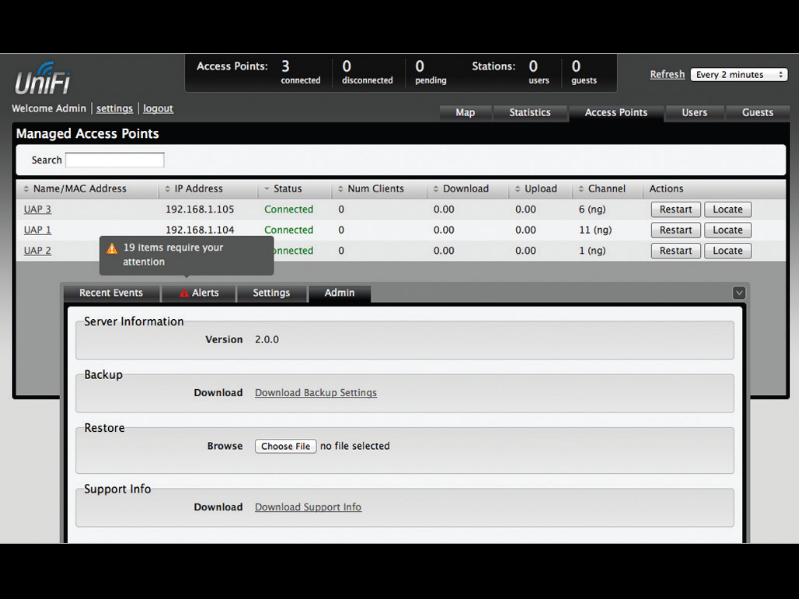Viewport: 800px width, 600px height.
Task: Switch to the Map tab
Action: [x=465, y=112]
